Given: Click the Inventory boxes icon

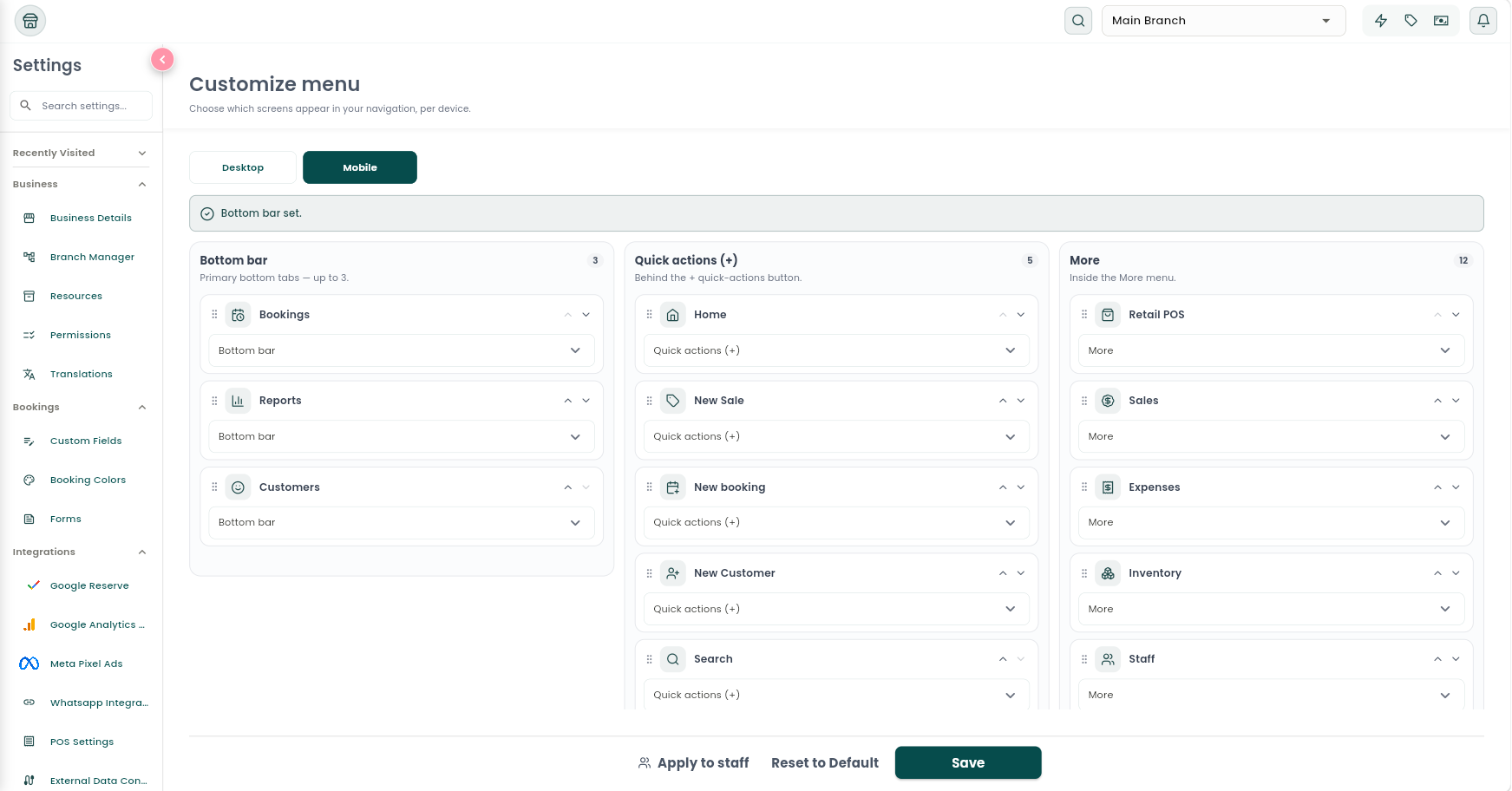Looking at the screenshot, I should coord(1108,573).
